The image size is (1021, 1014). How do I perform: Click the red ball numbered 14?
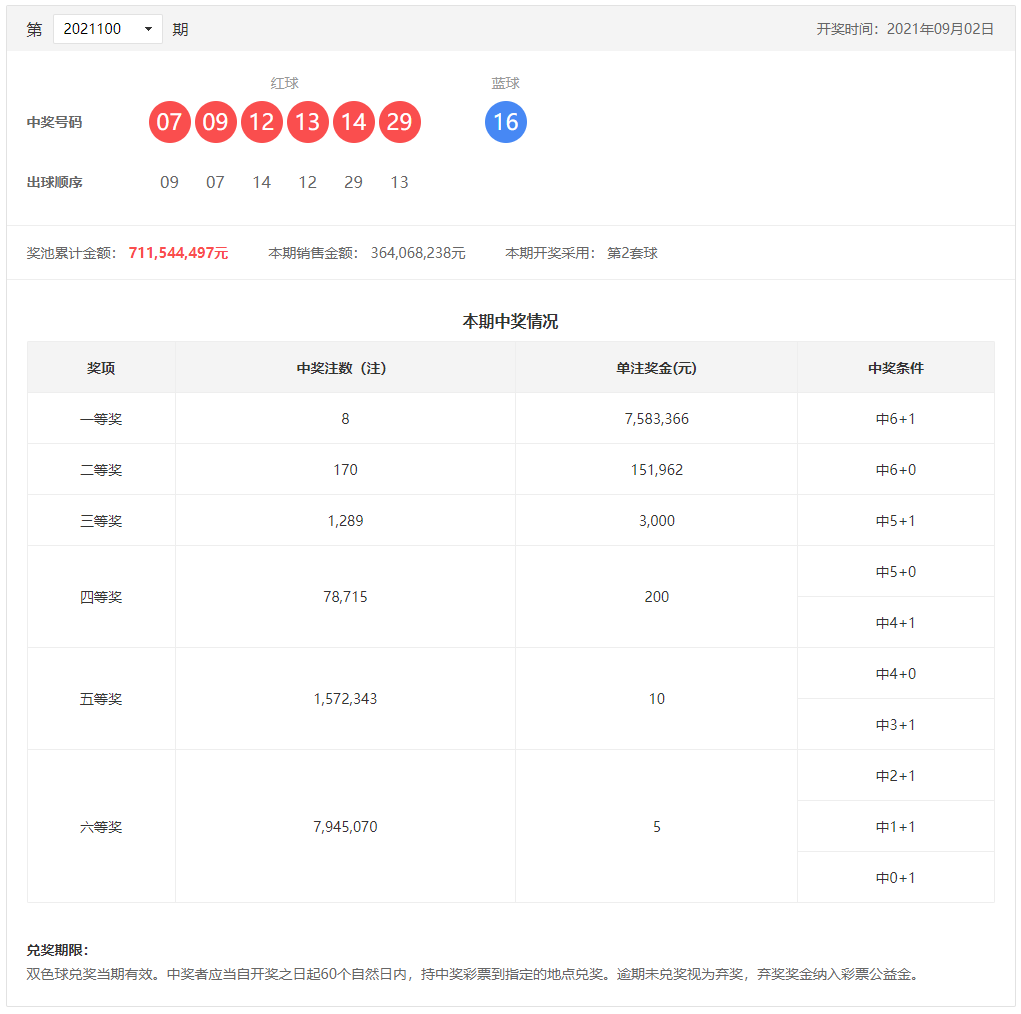(354, 122)
